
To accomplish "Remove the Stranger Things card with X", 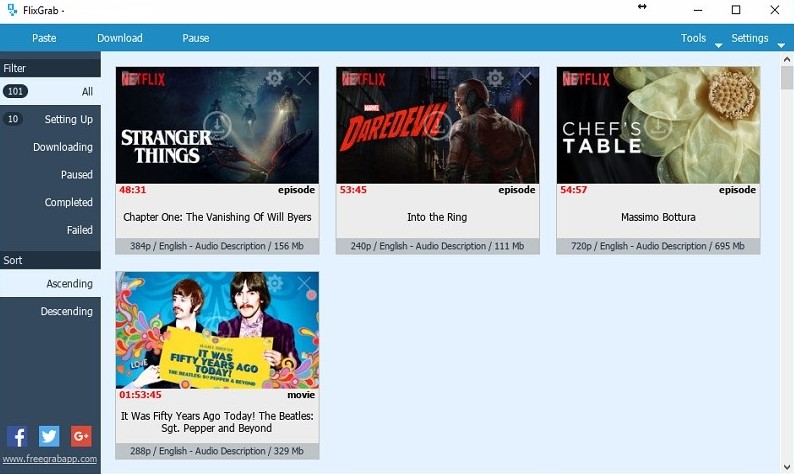I will pyautogui.click(x=304, y=78).
